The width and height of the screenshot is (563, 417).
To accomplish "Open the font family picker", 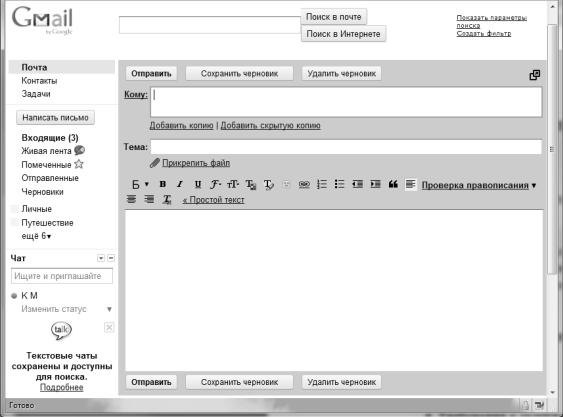I will click(215, 184).
